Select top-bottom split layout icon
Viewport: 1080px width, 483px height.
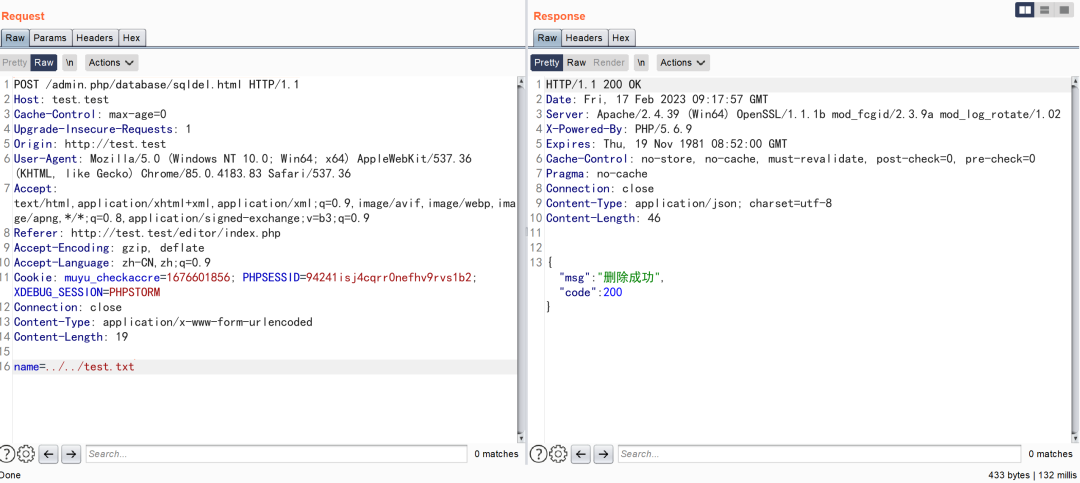pos(1045,9)
